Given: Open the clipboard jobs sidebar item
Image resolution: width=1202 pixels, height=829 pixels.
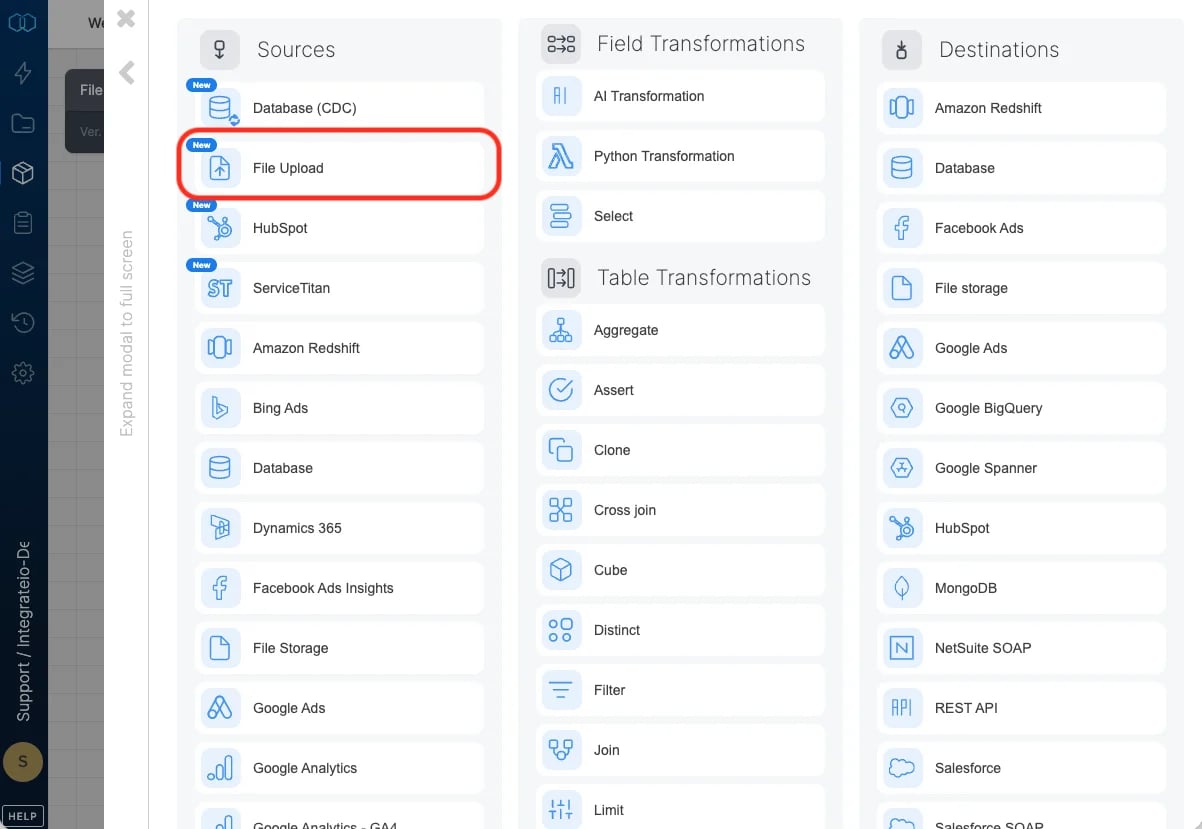Looking at the screenshot, I should click(x=23, y=223).
